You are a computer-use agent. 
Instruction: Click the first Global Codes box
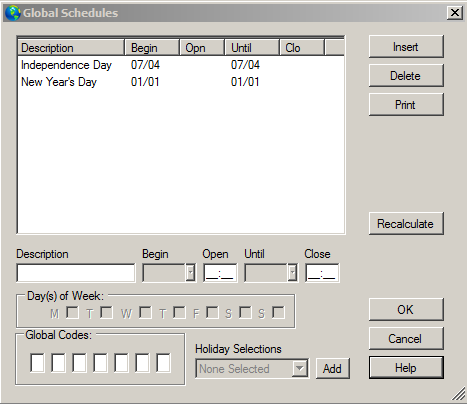(x=37, y=363)
